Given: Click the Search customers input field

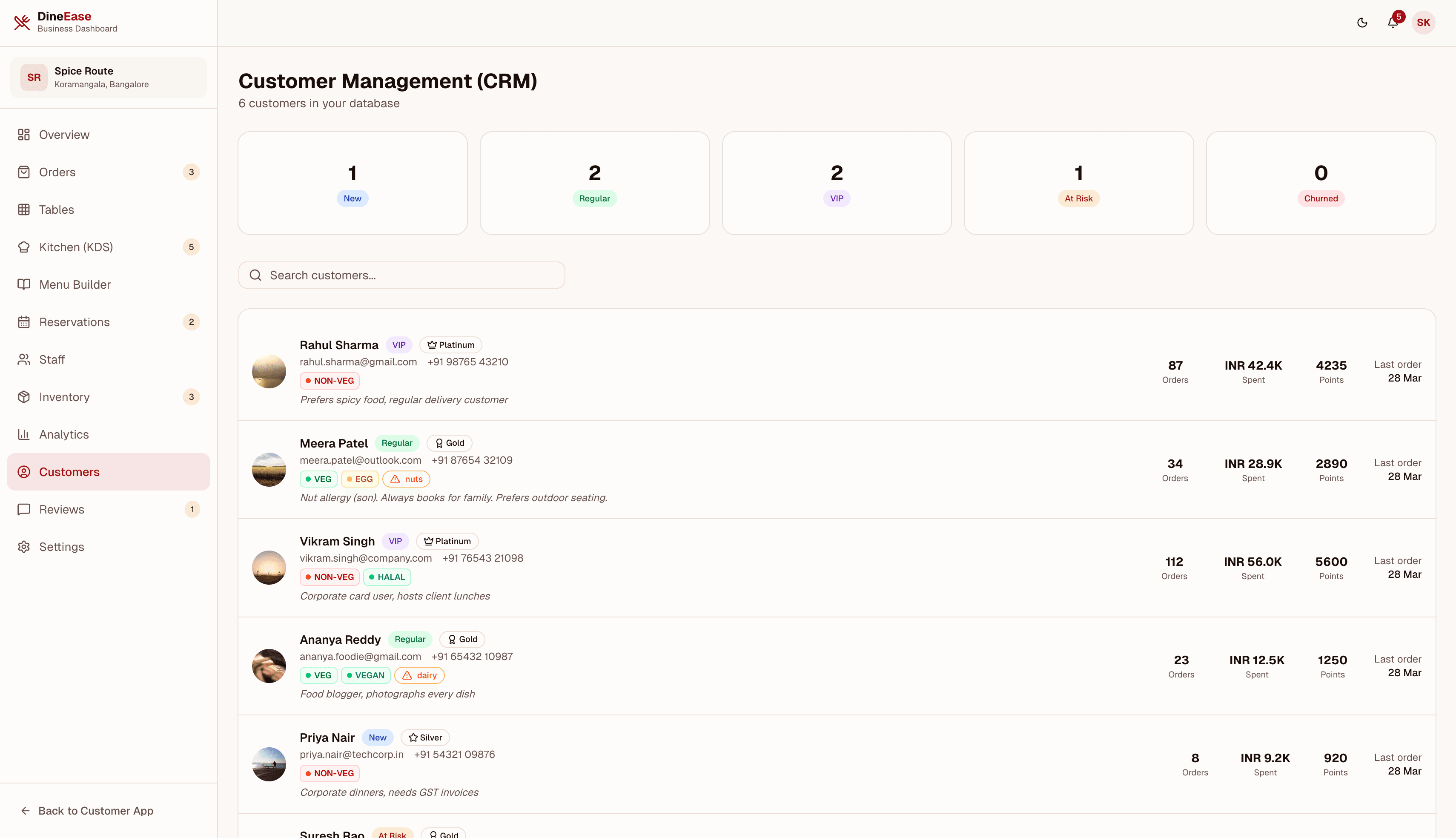Looking at the screenshot, I should pyautogui.click(x=401, y=275).
